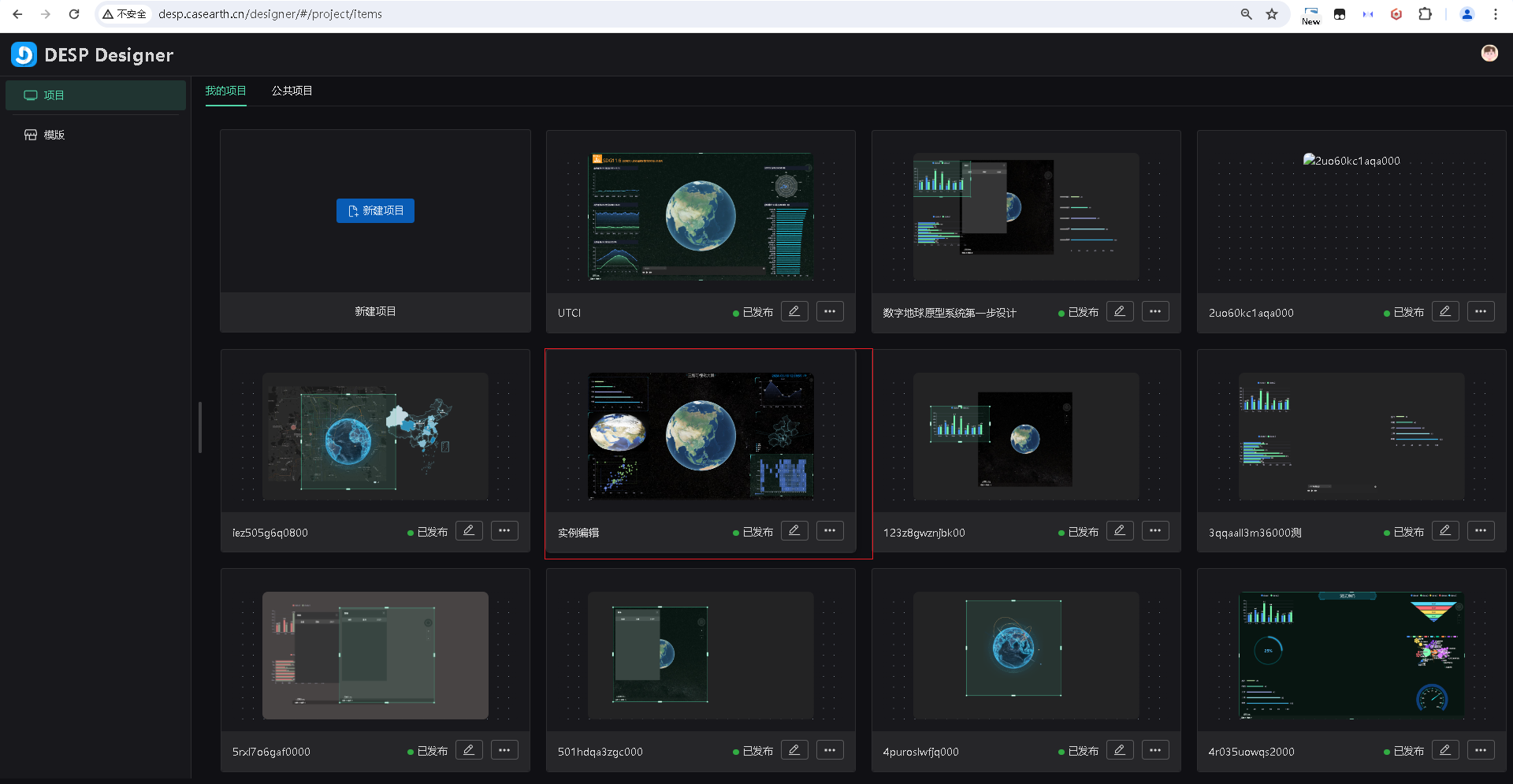Switch to 公共项目 tab
The width and height of the screenshot is (1513, 784).
[292, 91]
